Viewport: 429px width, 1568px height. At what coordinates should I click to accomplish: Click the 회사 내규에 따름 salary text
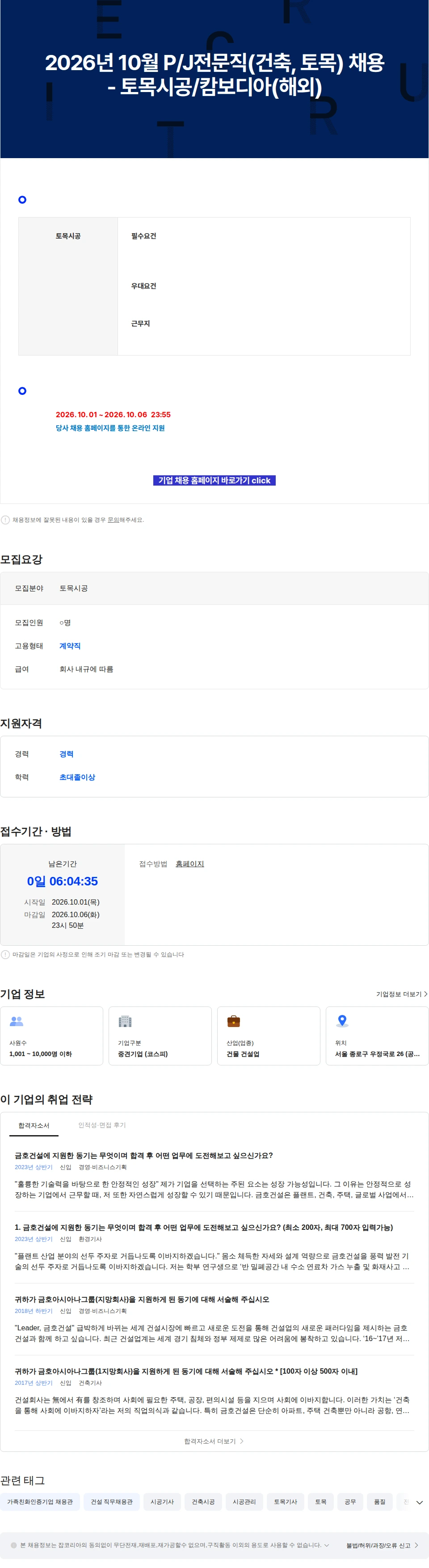pos(86,669)
